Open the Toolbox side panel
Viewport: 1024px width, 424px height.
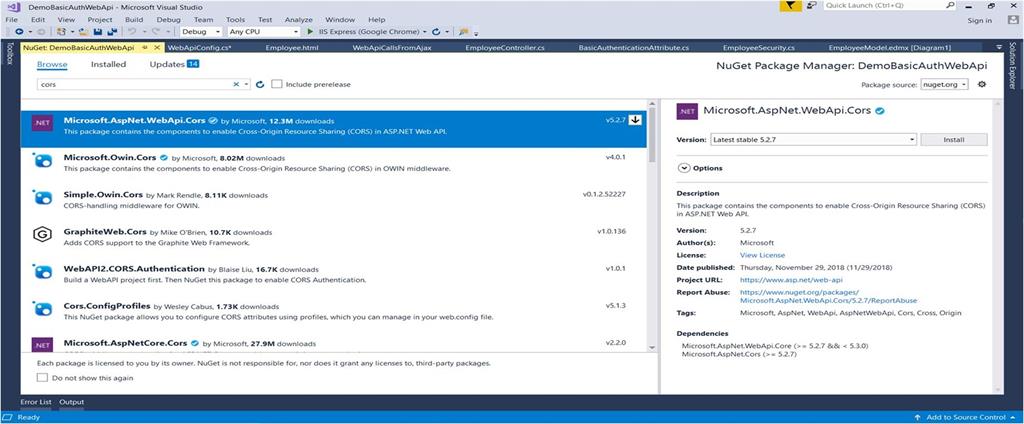[9, 54]
